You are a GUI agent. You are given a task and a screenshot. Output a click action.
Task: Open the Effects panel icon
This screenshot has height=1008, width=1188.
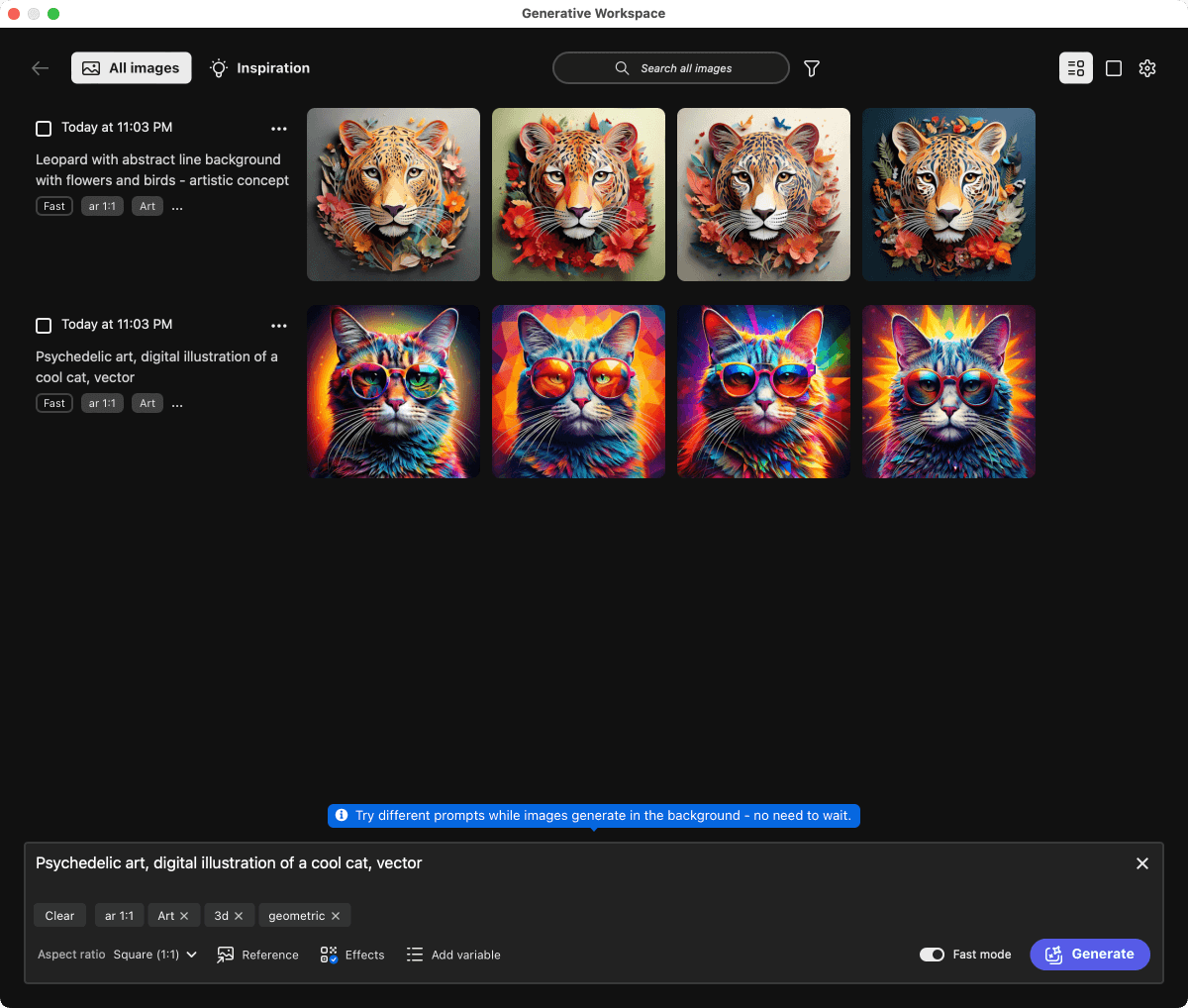[329, 955]
